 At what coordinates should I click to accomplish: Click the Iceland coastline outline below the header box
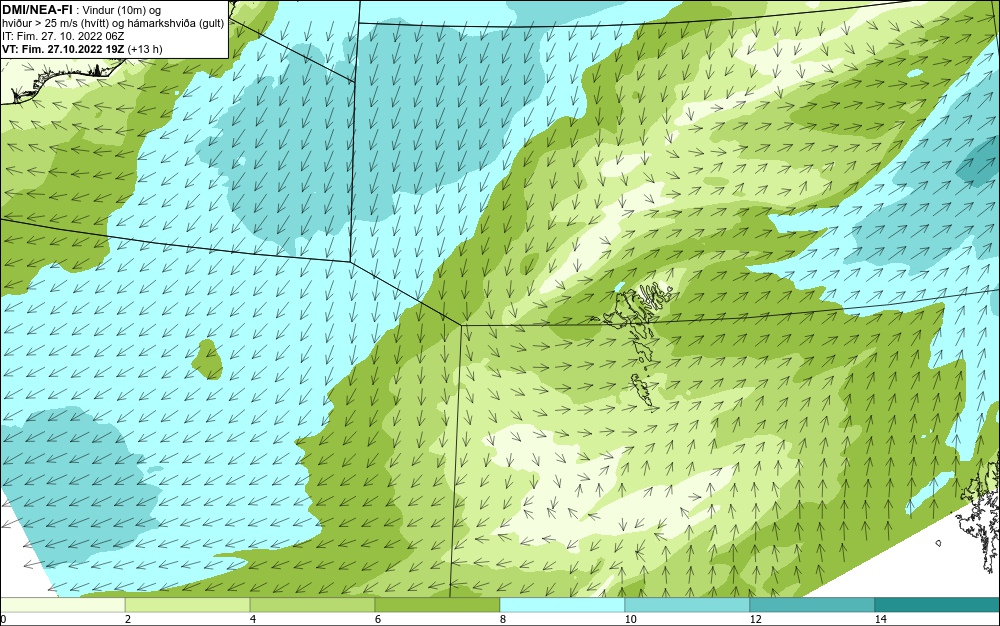click(61, 80)
